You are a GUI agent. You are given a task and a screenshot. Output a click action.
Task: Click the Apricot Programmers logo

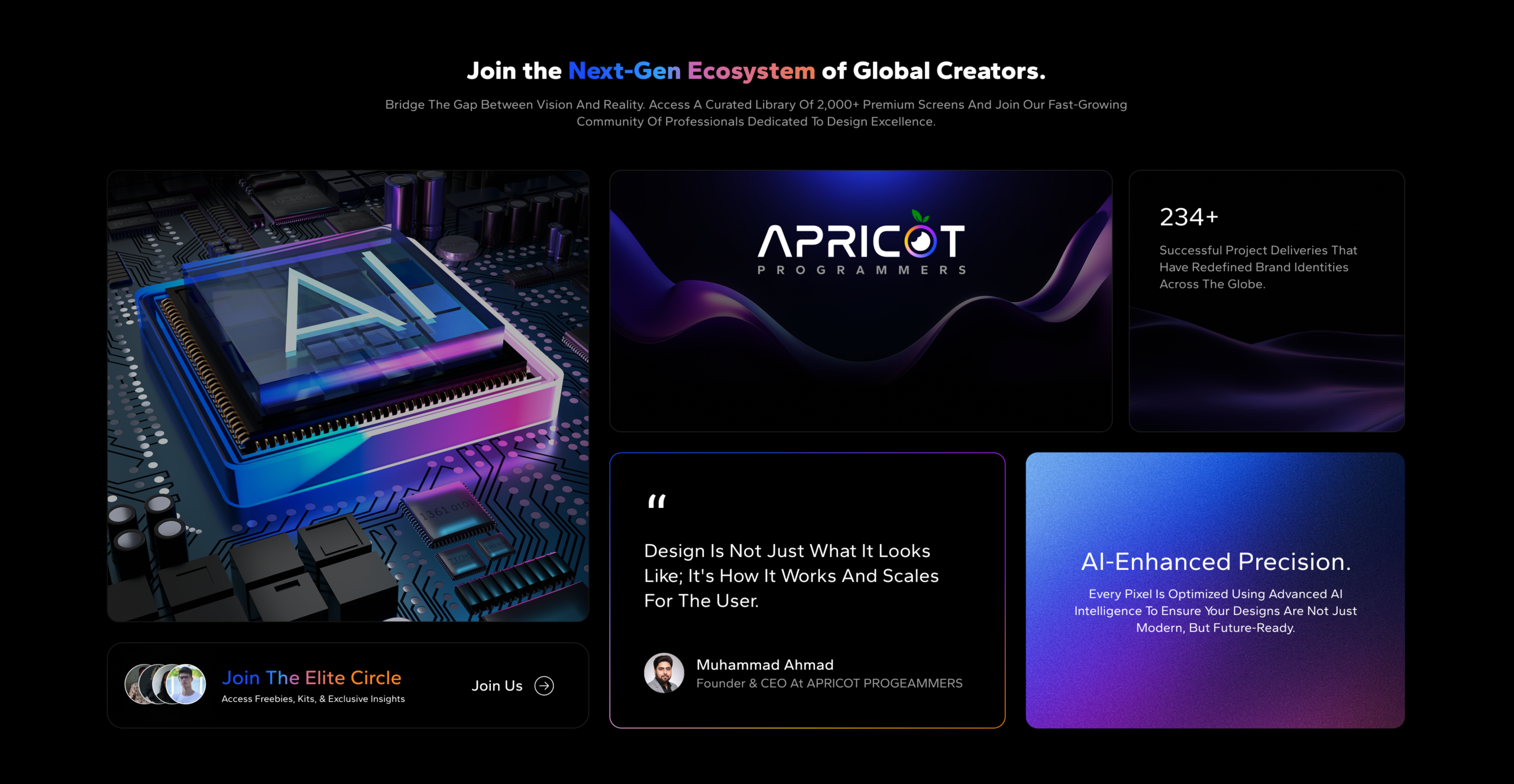click(x=862, y=242)
